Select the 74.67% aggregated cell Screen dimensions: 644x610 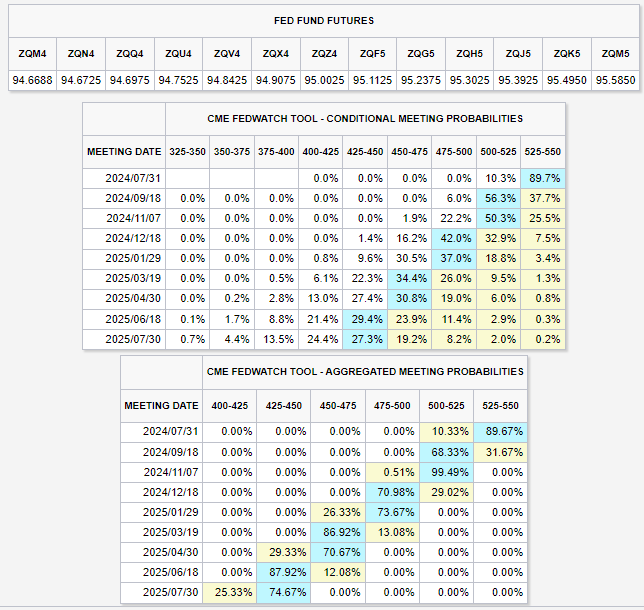tap(284, 592)
